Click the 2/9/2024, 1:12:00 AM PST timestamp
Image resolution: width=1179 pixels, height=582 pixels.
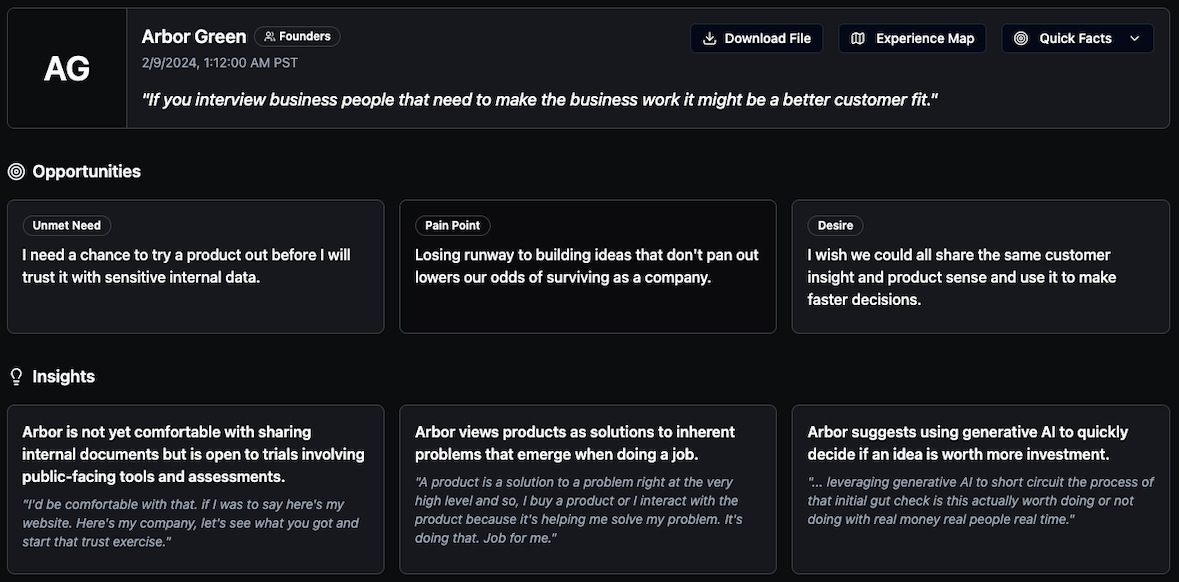pos(220,62)
